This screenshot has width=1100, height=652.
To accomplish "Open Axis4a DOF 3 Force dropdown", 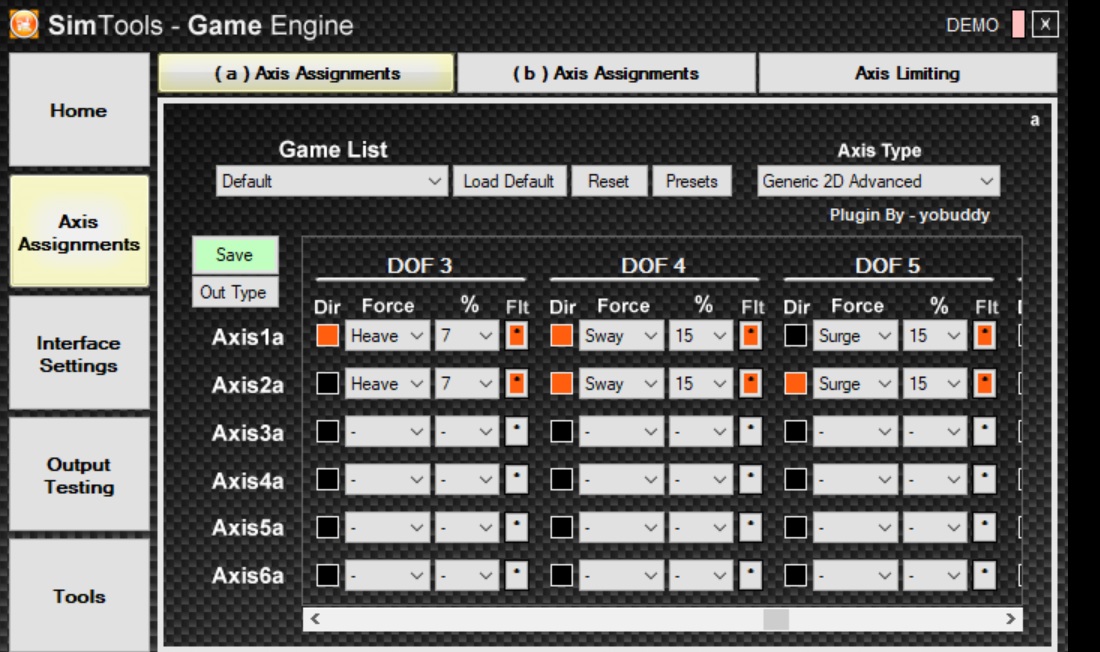I will coord(387,479).
